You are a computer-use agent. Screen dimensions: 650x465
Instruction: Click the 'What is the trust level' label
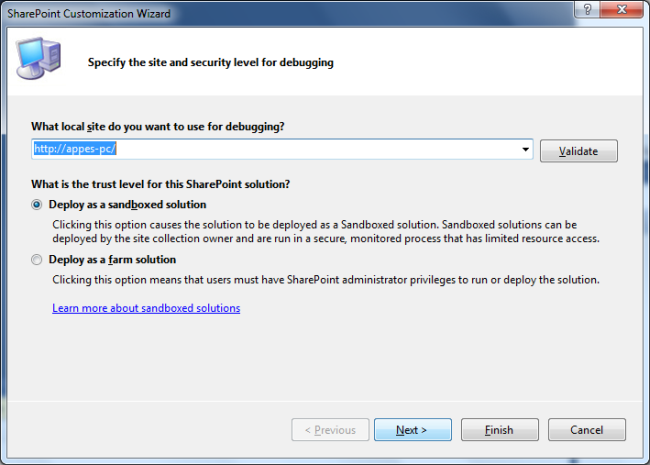(x=161, y=184)
